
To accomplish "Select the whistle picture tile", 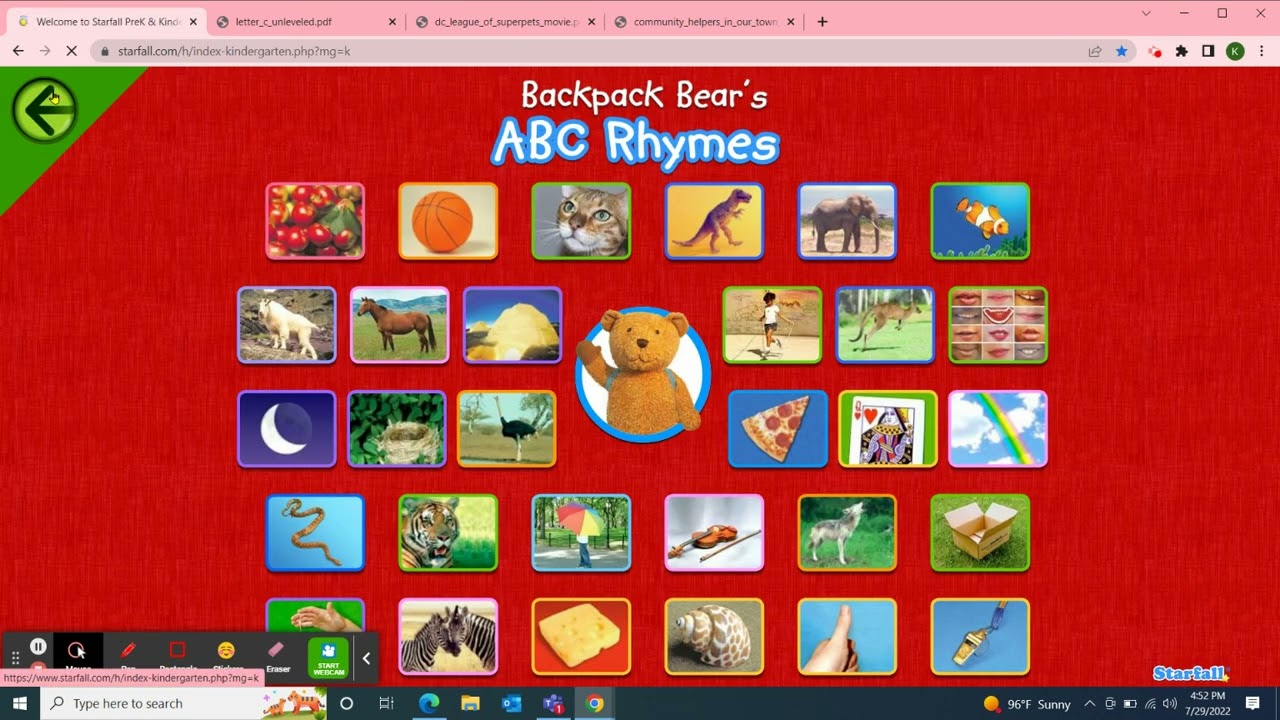I will click(980, 637).
